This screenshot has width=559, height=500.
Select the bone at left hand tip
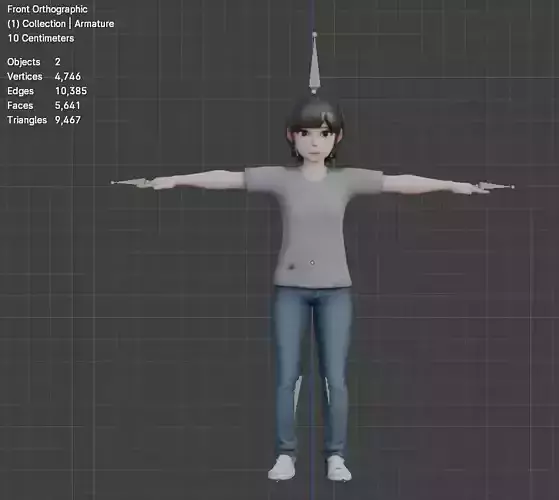point(129,182)
